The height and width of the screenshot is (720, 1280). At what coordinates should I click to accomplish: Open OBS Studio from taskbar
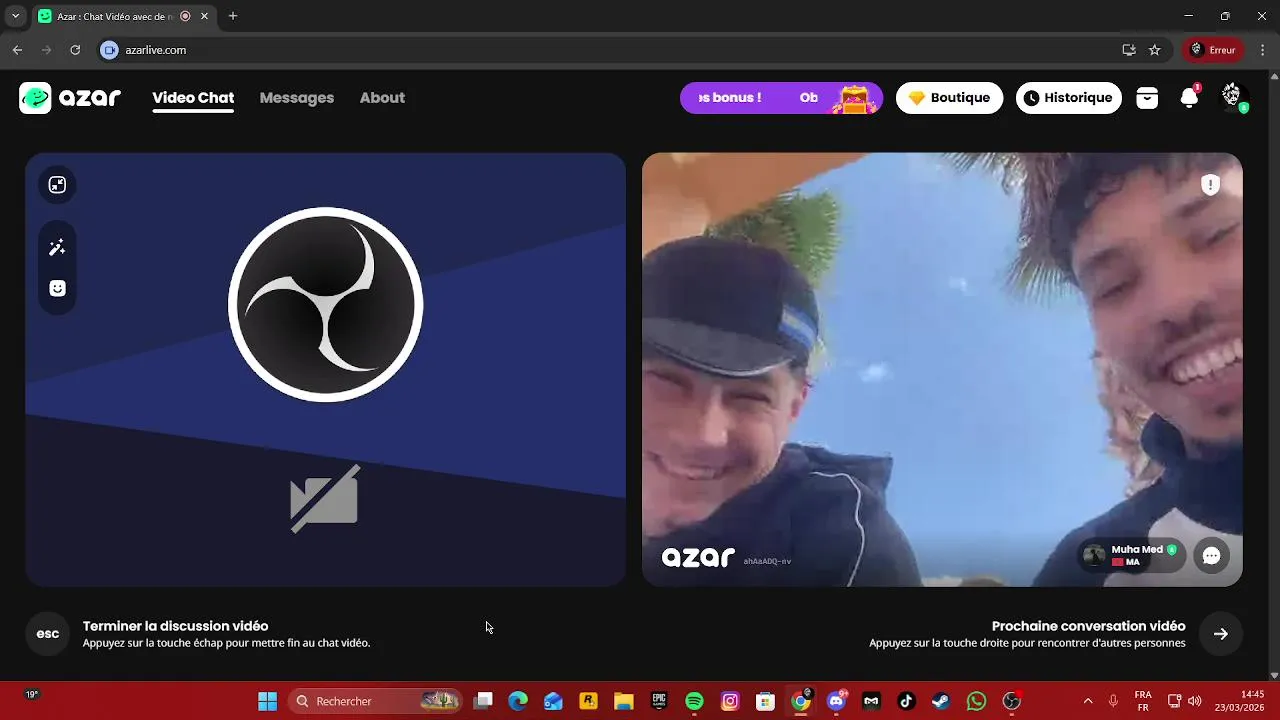[1012, 701]
